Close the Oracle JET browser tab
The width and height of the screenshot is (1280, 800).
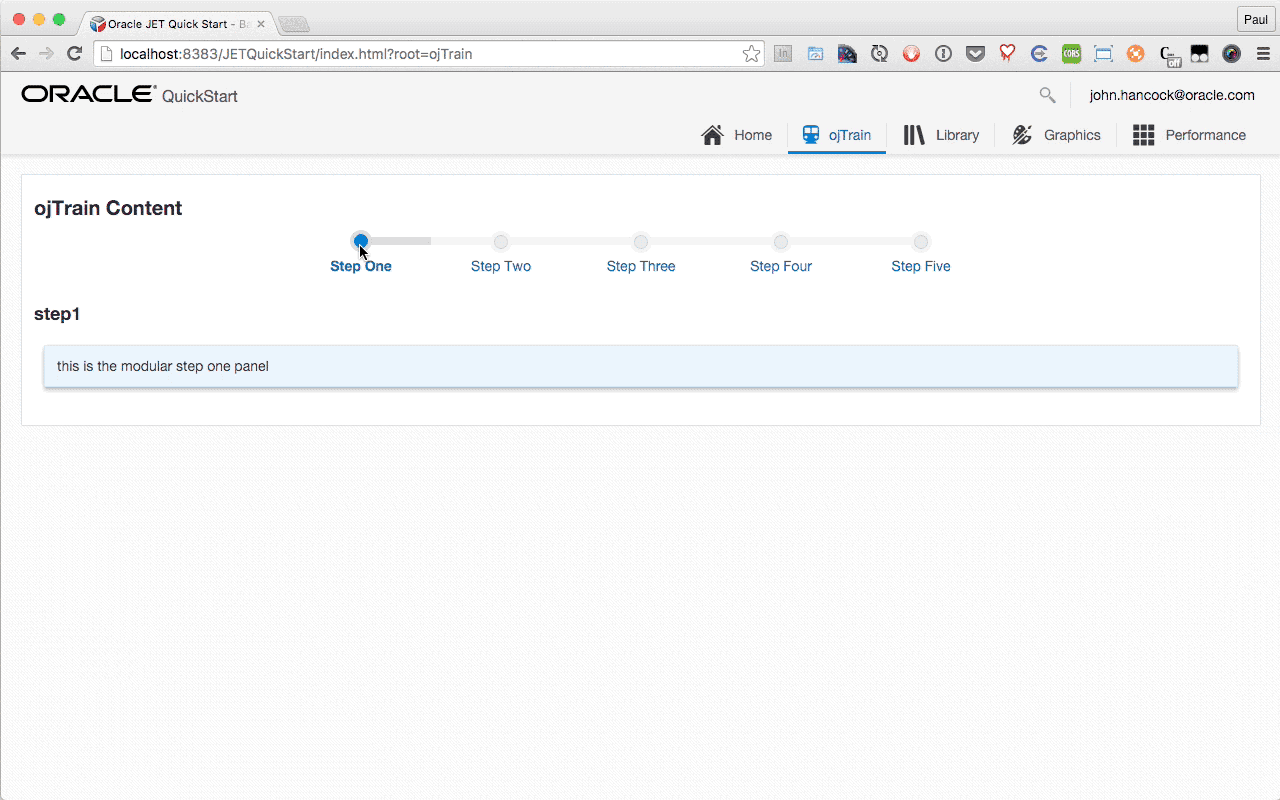pyautogui.click(x=261, y=24)
